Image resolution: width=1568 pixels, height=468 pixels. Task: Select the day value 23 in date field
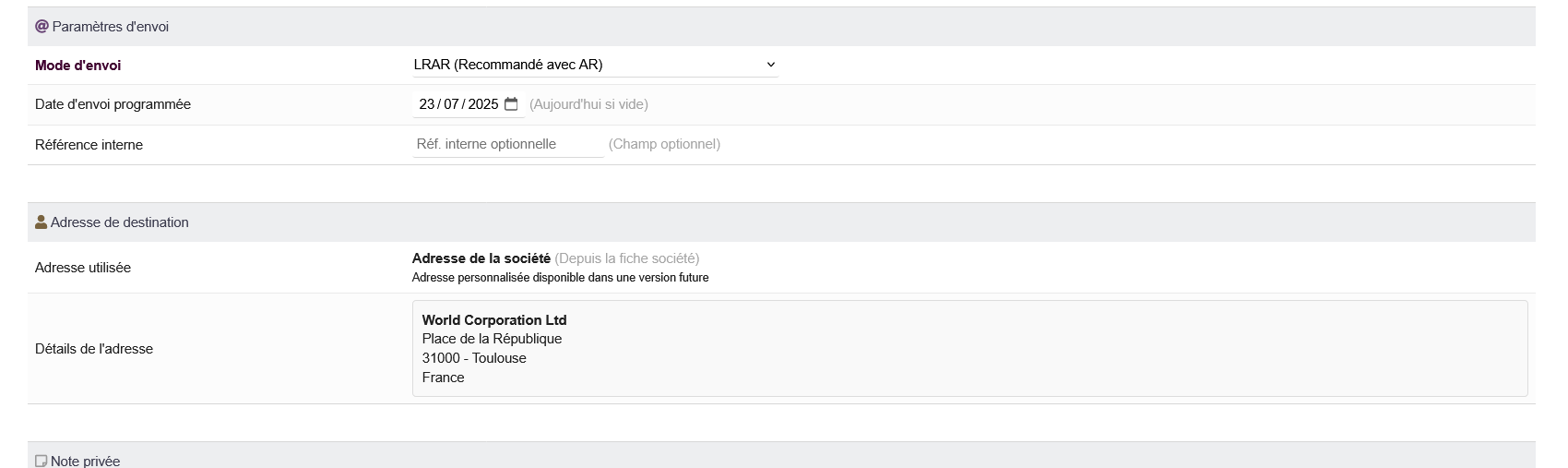tap(427, 104)
